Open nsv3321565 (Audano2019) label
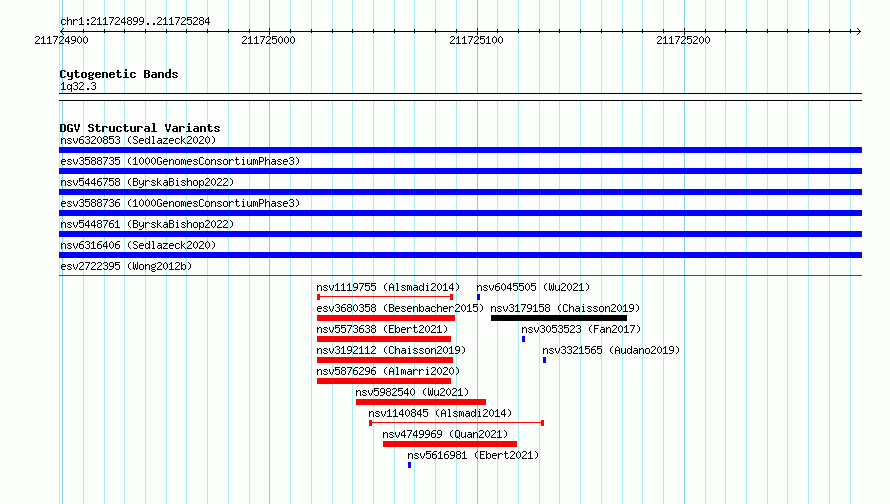Screen dimensions: 890x504 (611, 350)
